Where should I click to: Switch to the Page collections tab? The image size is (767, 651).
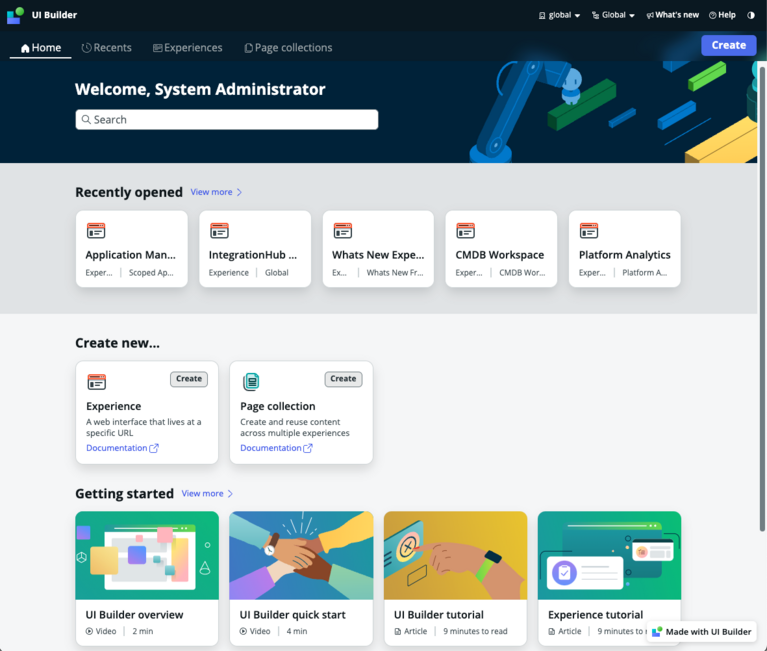coord(288,47)
